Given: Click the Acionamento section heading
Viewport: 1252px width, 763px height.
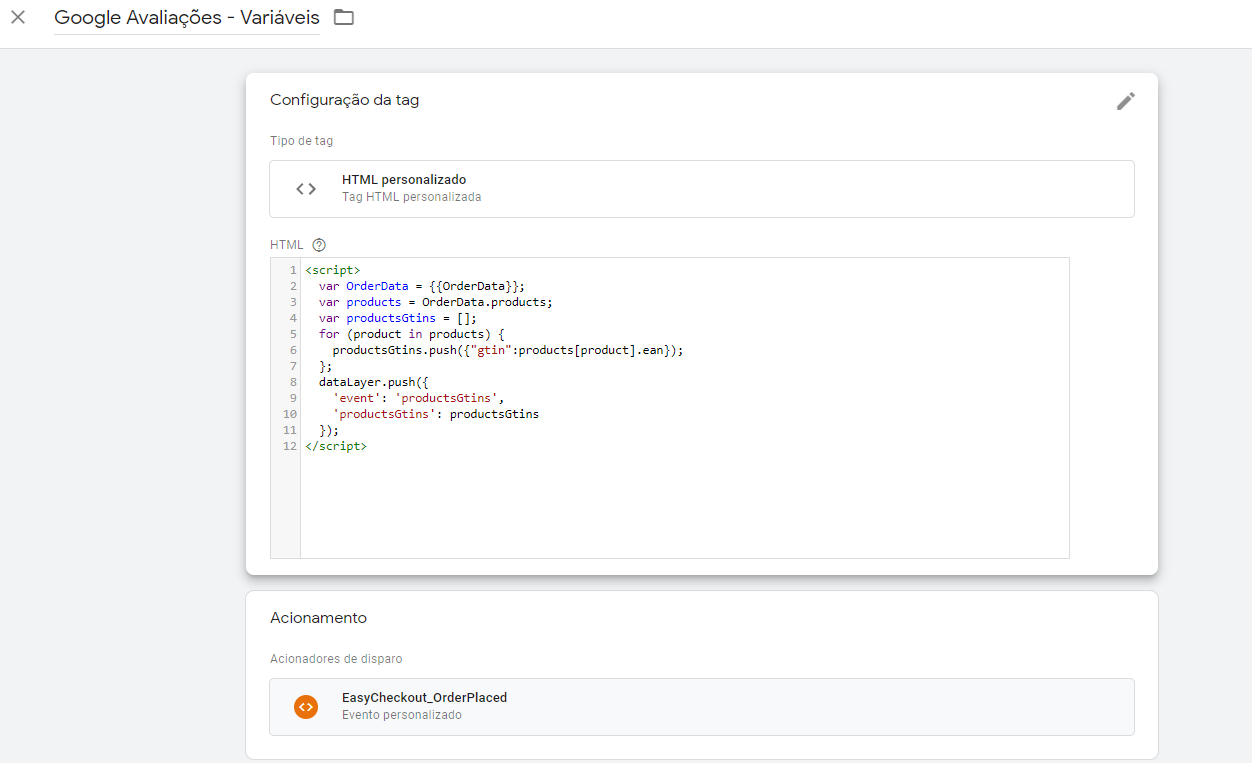Looking at the screenshot, I should pos(318,618).
